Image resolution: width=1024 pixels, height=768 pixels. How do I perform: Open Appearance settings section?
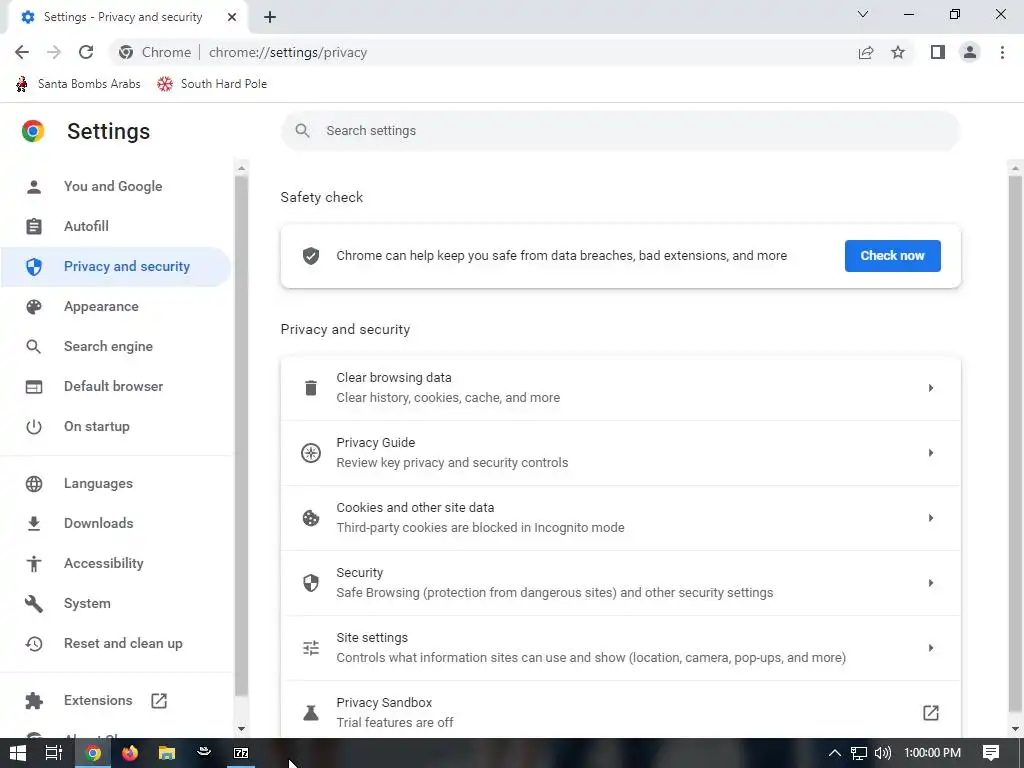coord(116,306)
